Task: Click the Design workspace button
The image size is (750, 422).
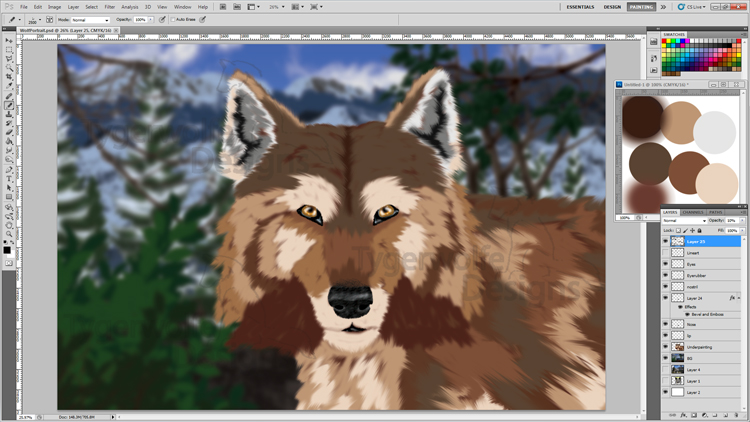Action: [612, 7]
